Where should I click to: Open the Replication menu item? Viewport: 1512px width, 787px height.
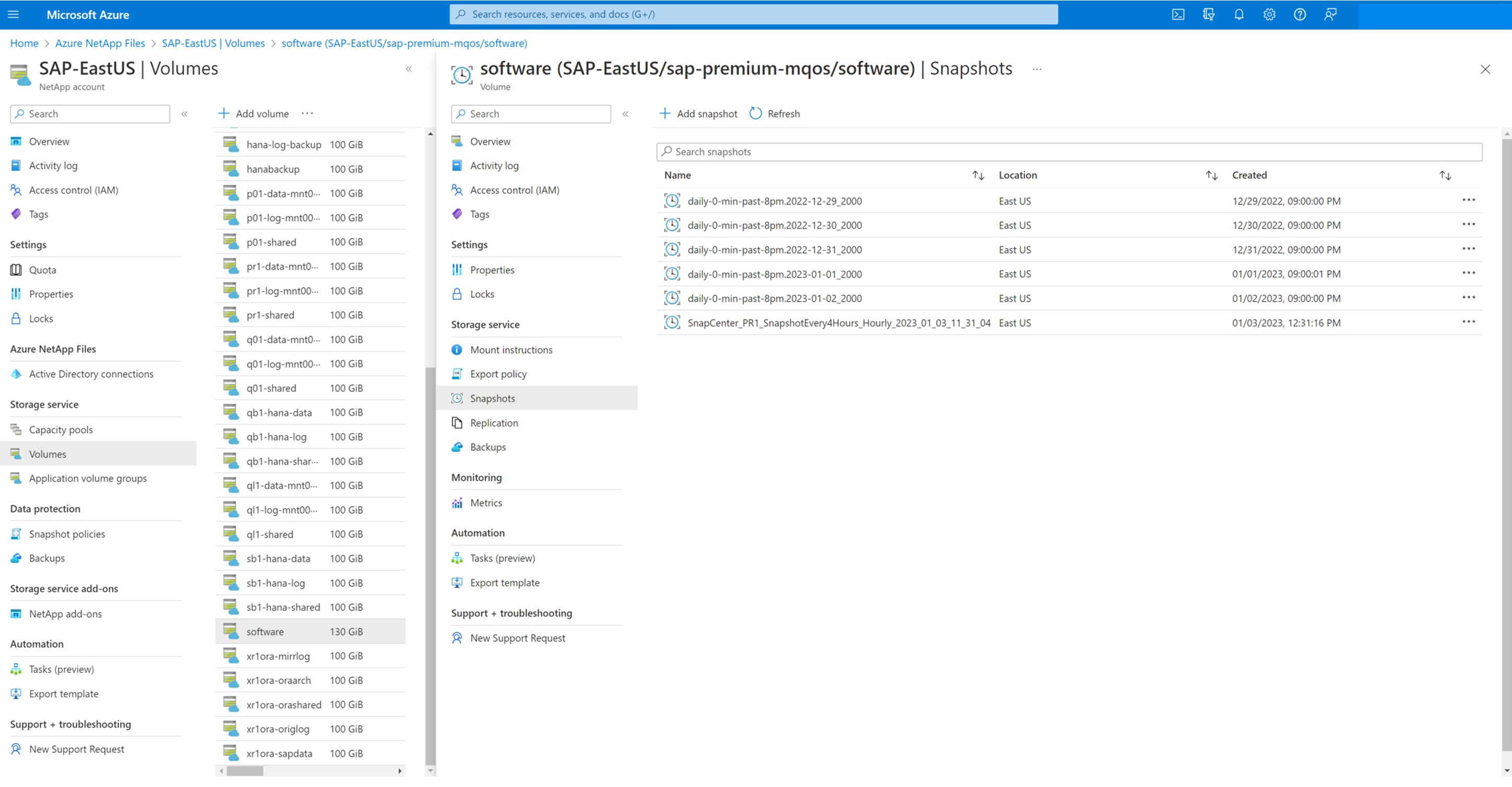(494, 423)
